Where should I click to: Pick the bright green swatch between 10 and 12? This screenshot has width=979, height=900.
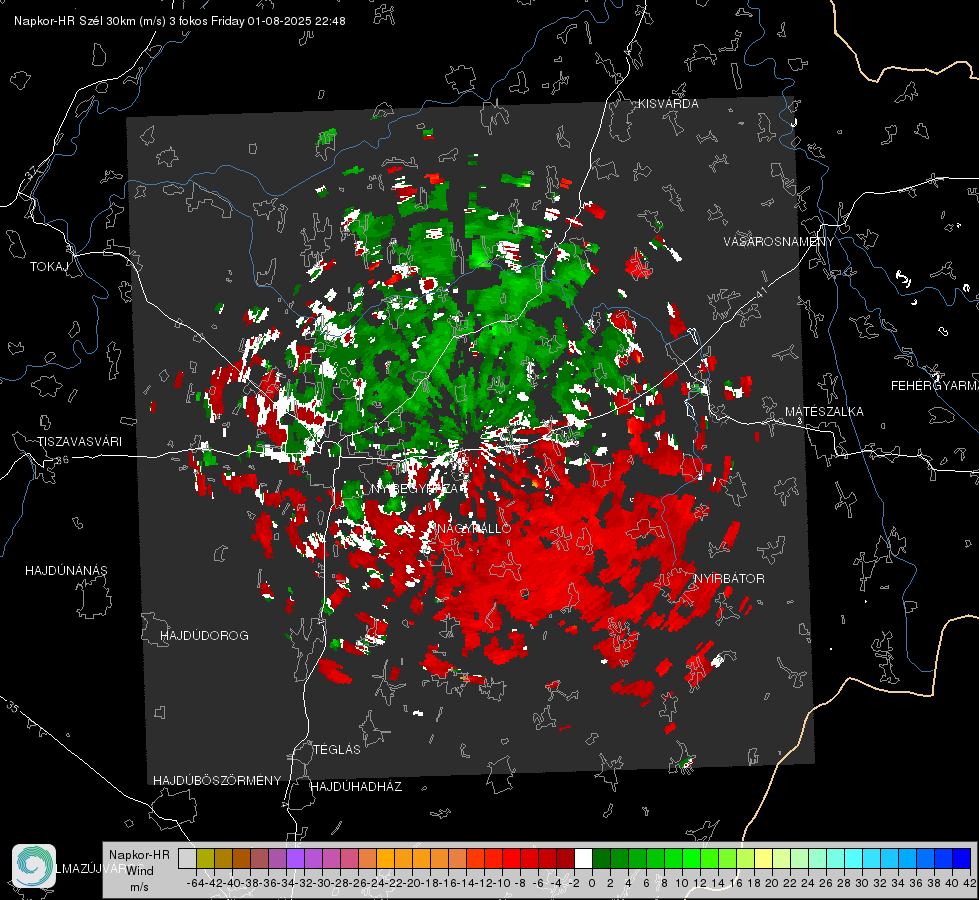691,858
